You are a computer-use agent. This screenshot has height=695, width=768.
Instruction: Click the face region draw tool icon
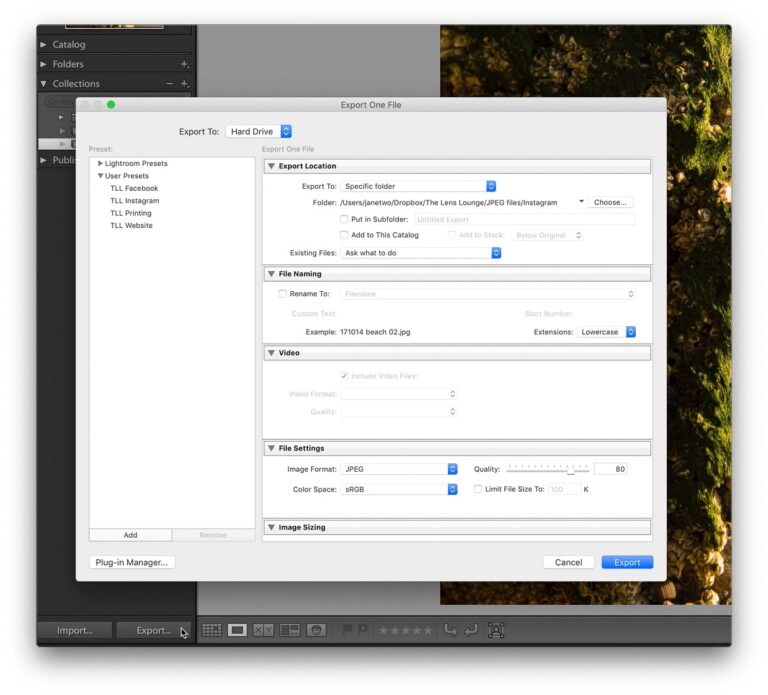click(496, 630)
